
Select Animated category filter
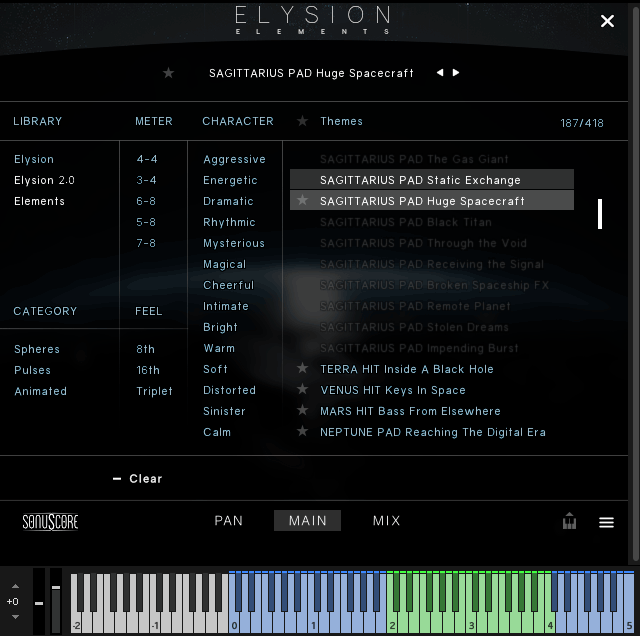[x=40, y=391]
